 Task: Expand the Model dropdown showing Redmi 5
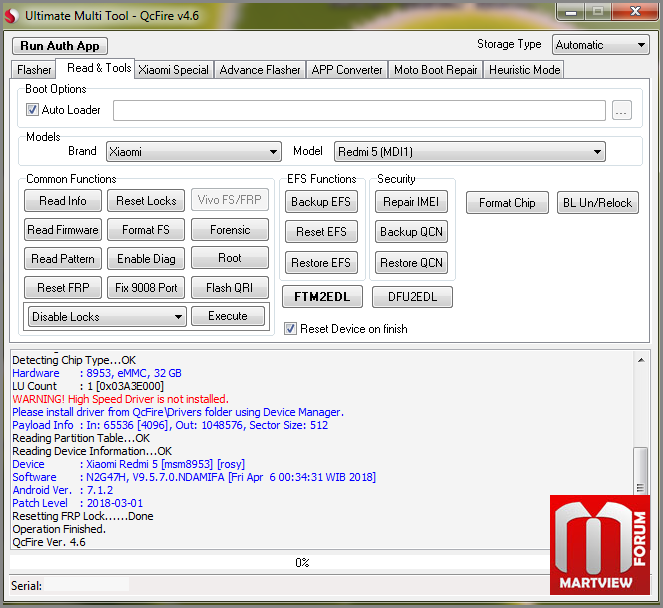coord(470,152)
